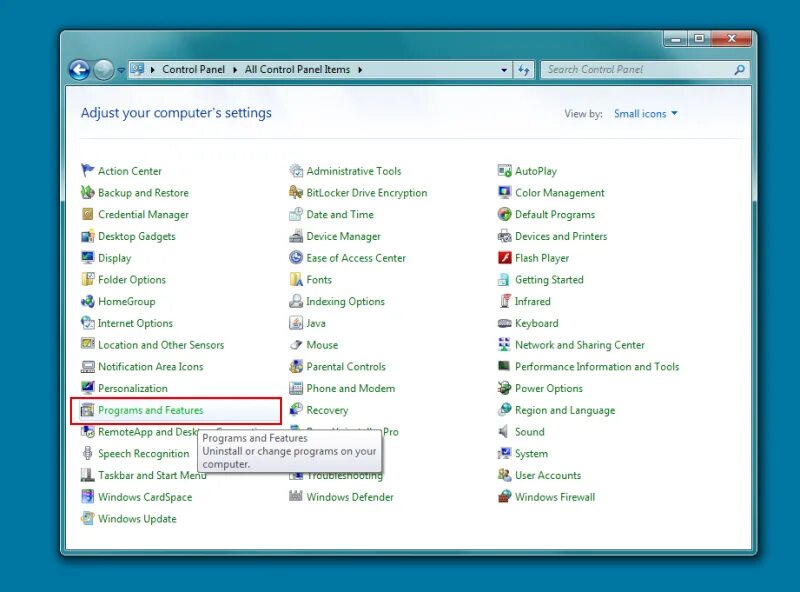This screenshot has height=592, width=800.
Task: Open the System link
Action: pos(531,454)
